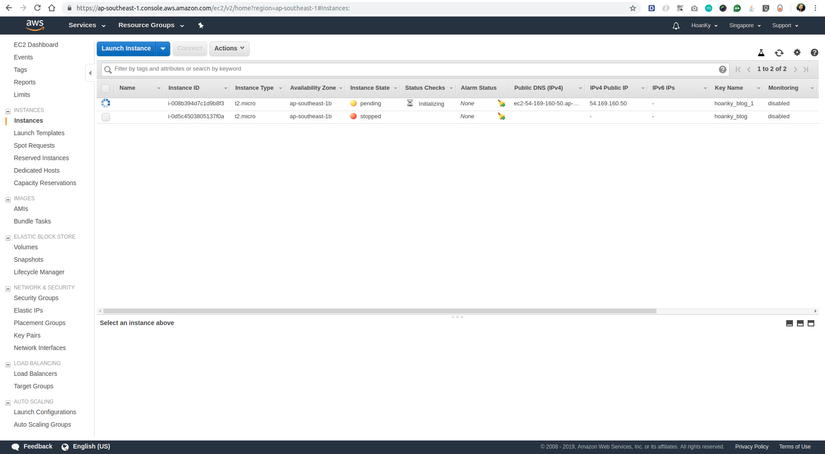825x454 pixels.
Task: Collapse the IMAGES sidebar section
Action: tap(8, 199)
